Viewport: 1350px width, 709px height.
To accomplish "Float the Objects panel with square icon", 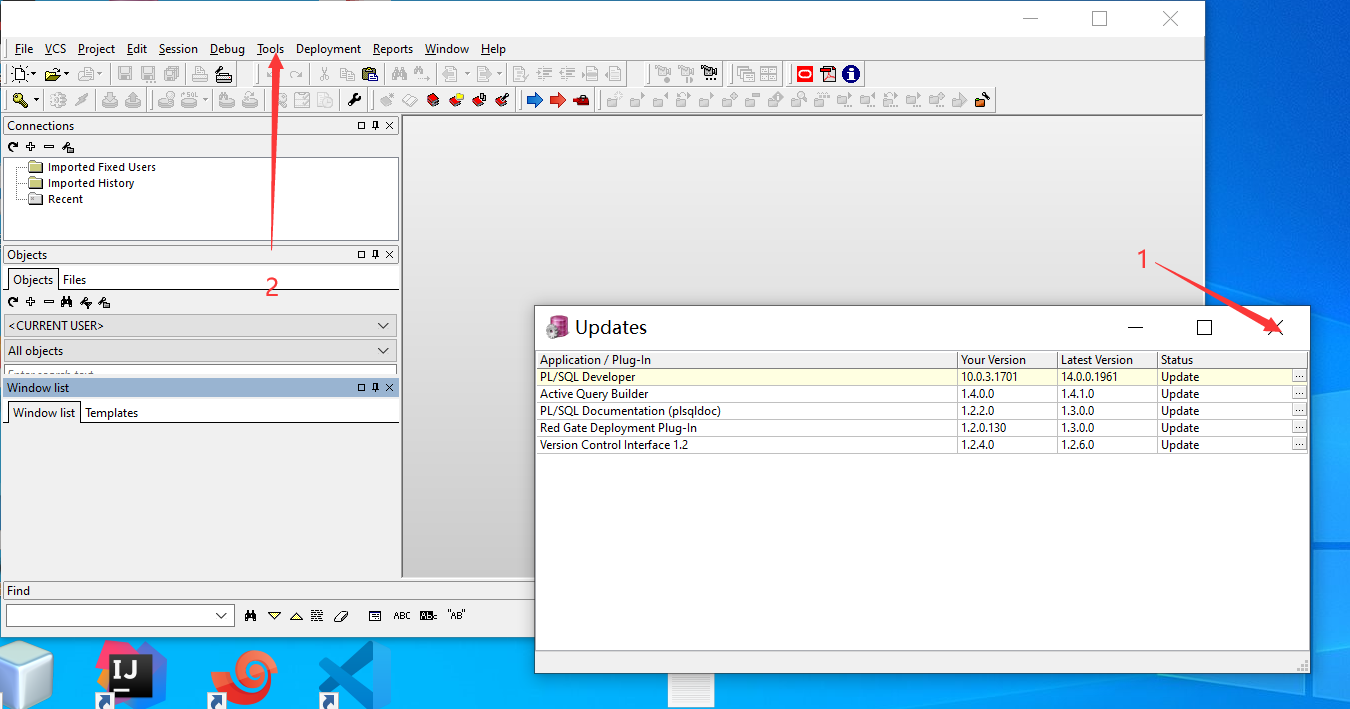I will [362, 255].
